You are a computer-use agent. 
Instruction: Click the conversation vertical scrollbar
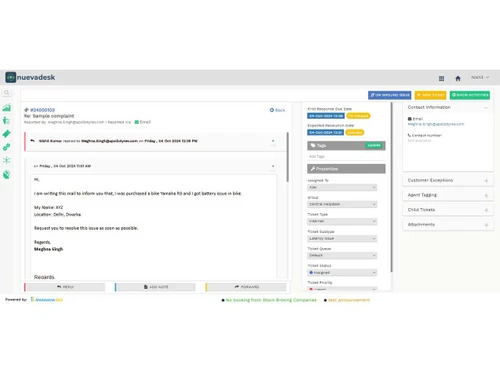[287, 157]
